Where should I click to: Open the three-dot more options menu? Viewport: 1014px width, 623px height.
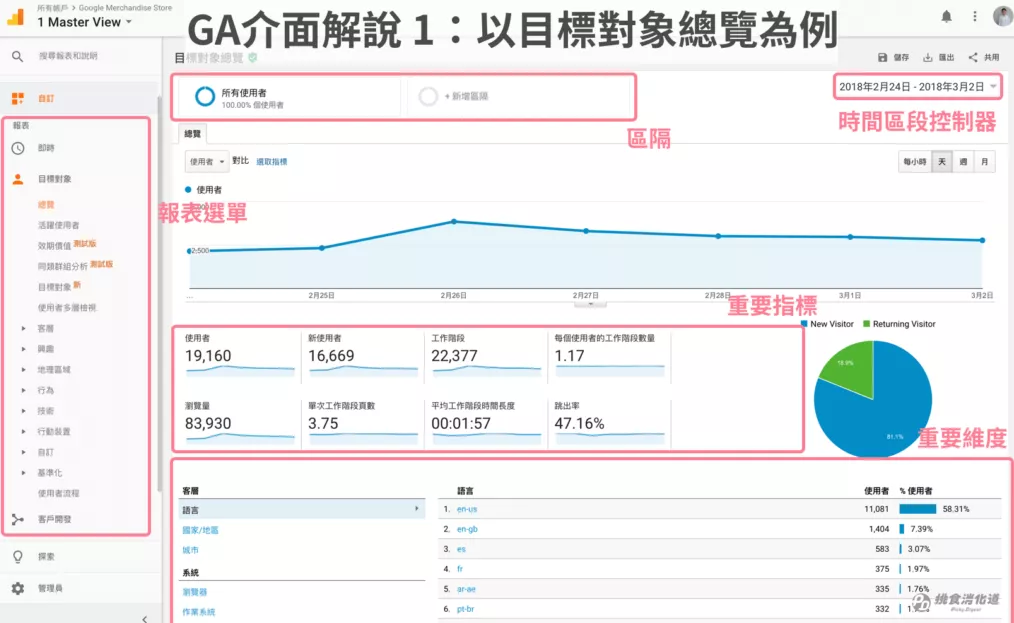click(975, 16)
